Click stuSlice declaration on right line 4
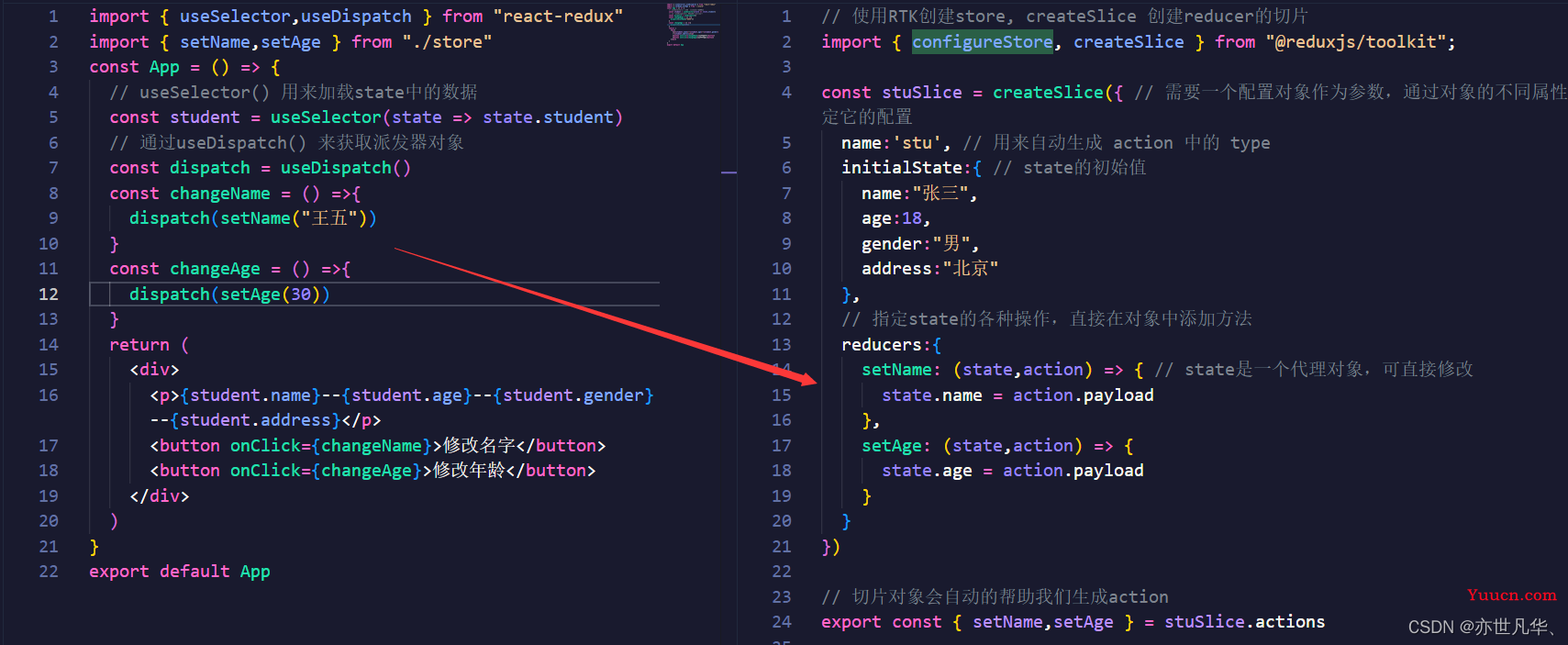1568x645 pixels. click(x=922, y=93)
